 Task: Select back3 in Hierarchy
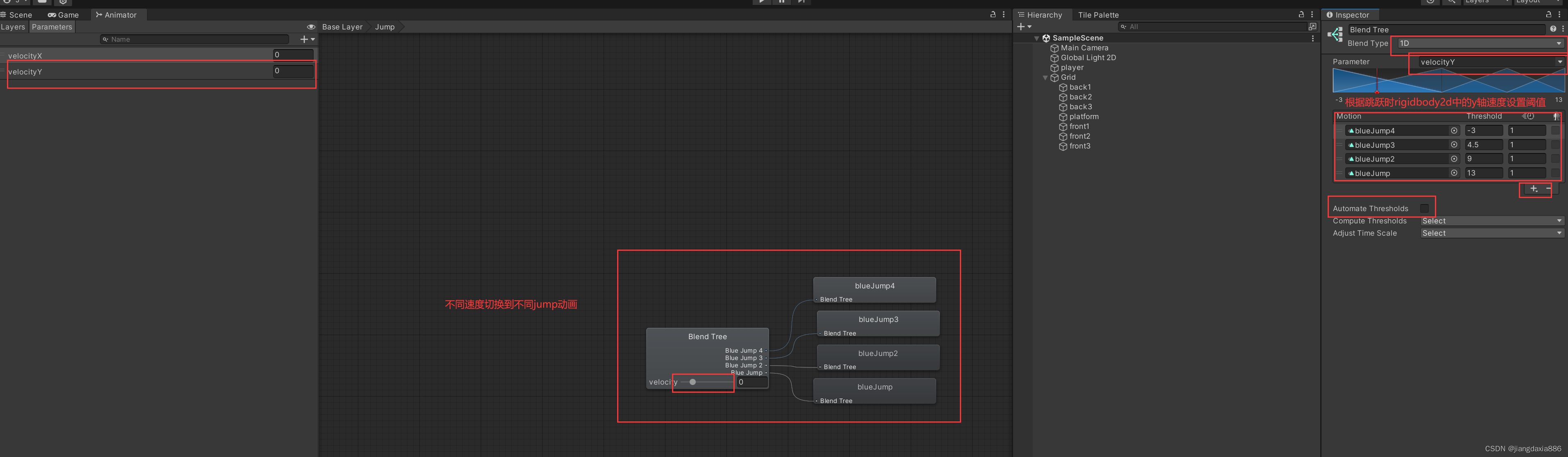pos(1080,106)
